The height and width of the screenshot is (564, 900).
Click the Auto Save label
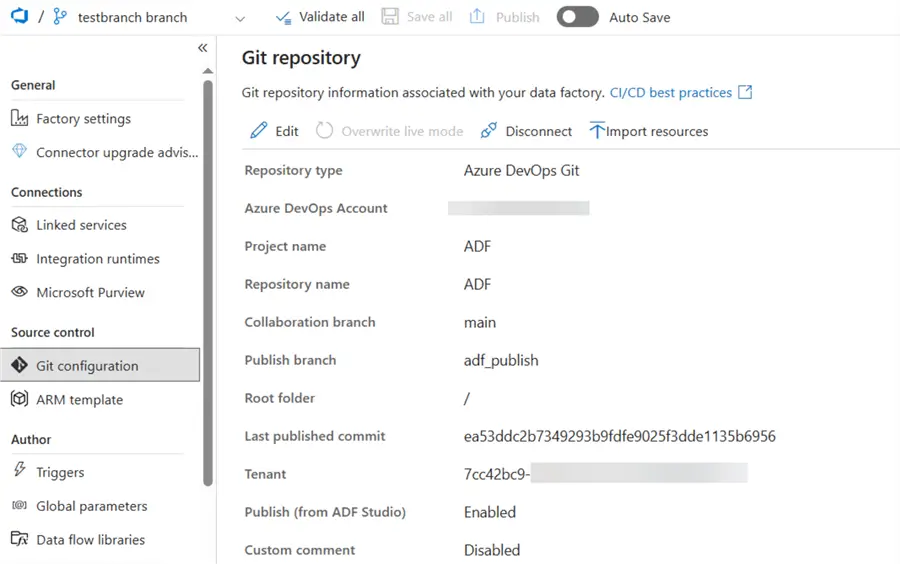[639, 17]
